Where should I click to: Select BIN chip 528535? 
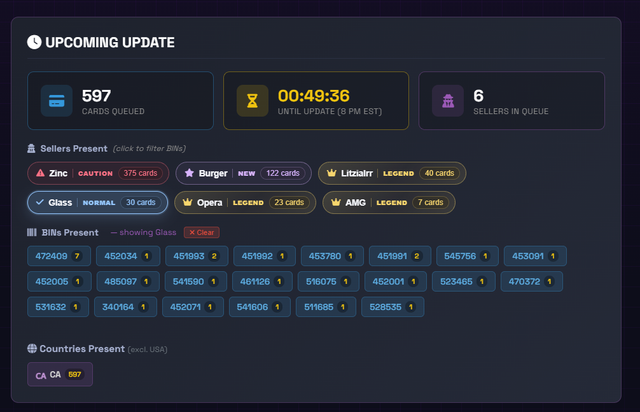[393, 307]
